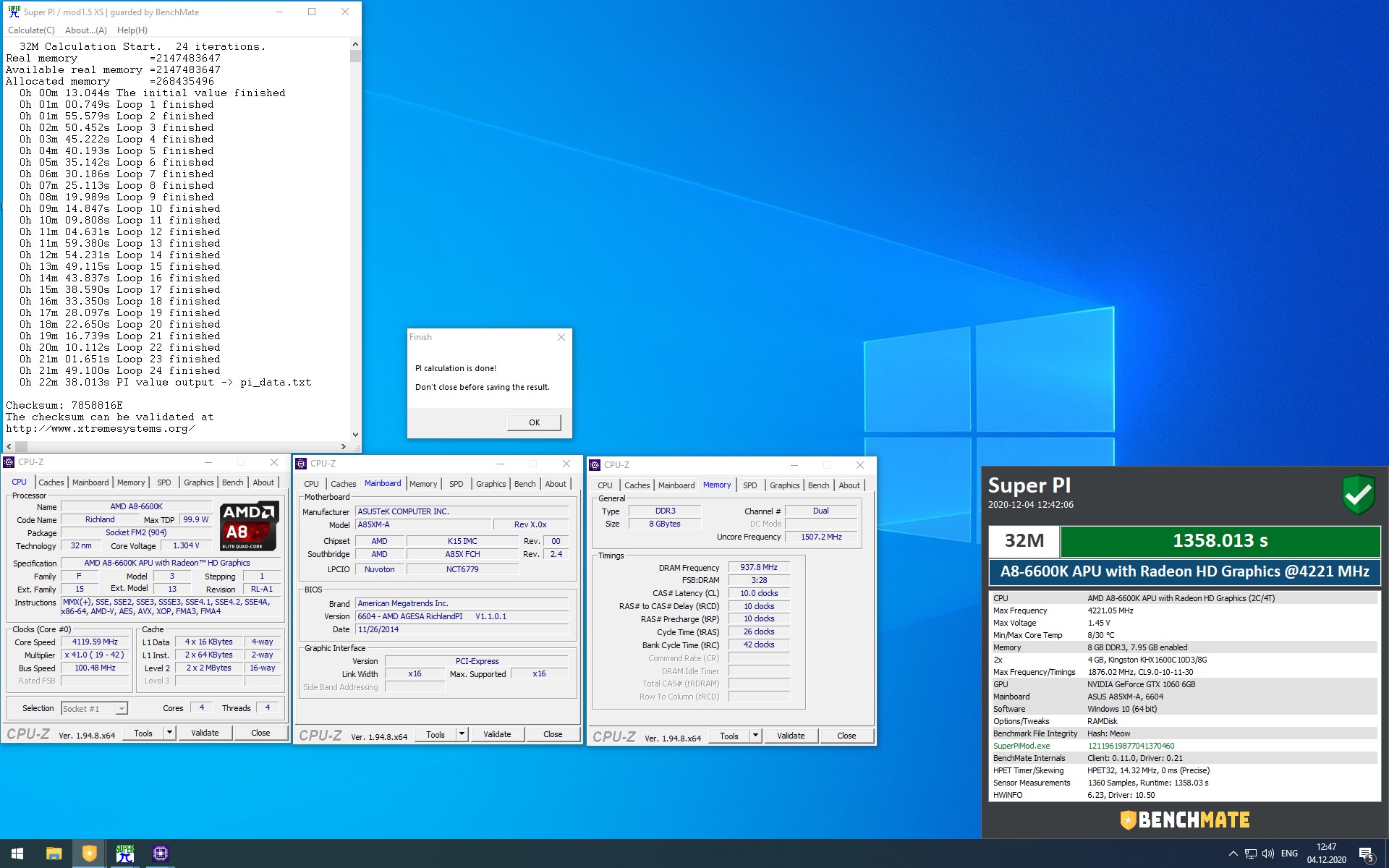This screenshot has width=1389, height=868.
Task: Click the Memory CPU-Z window title icon
Action: click(x=595, y=465)
